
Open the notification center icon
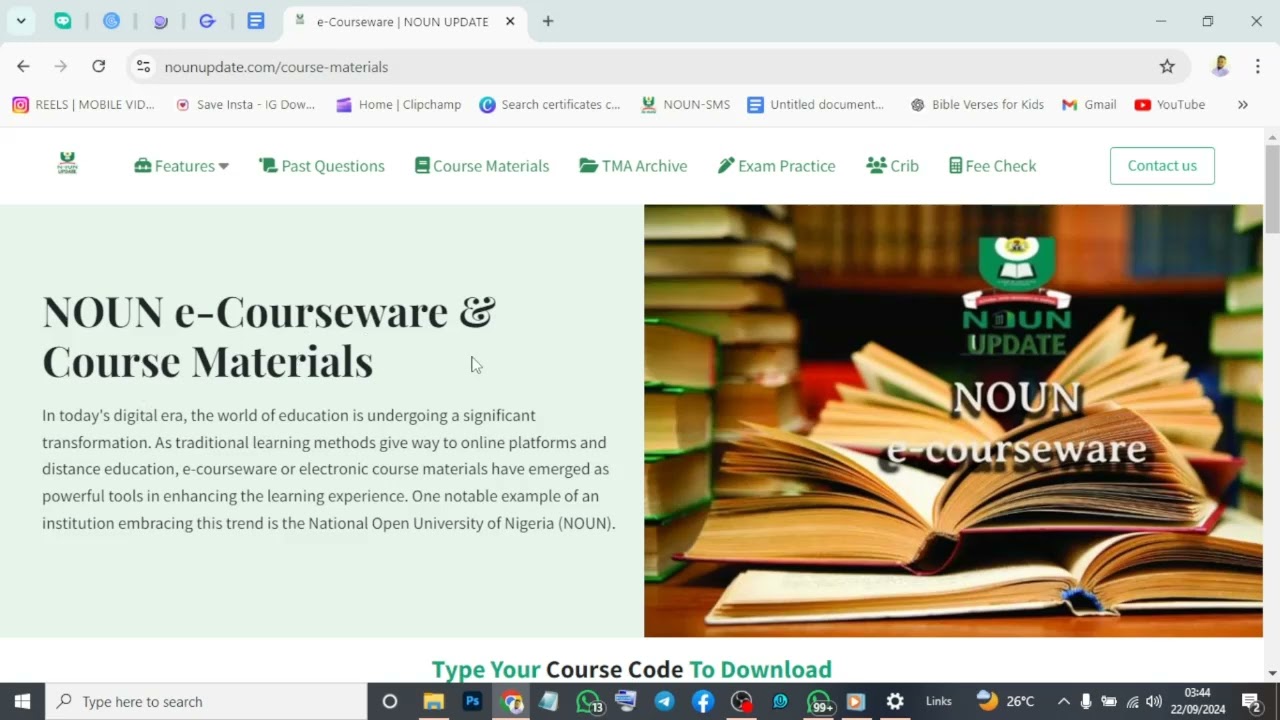tap(1251, 702)
